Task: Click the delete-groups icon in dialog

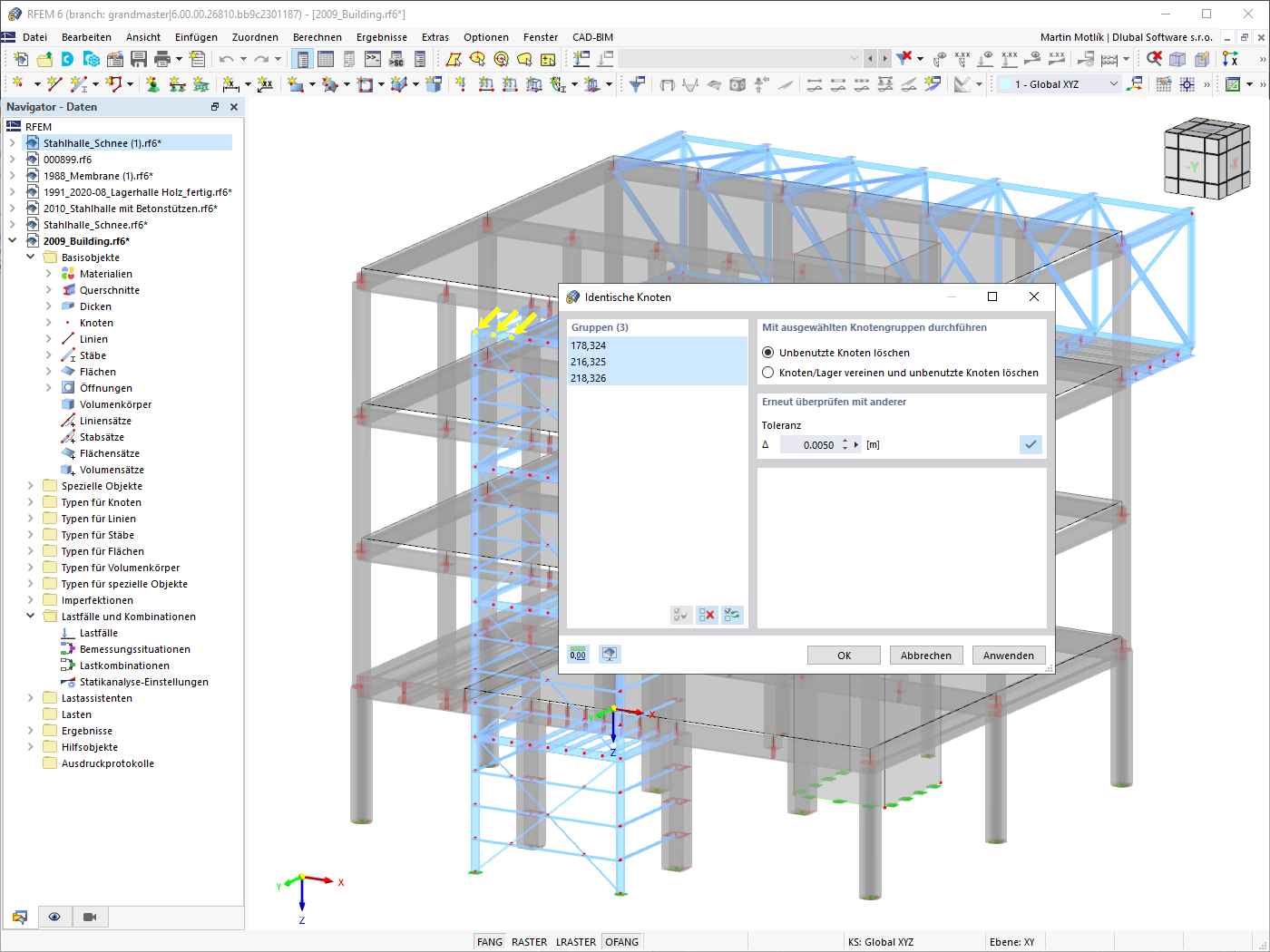Action: coord(707,615)
